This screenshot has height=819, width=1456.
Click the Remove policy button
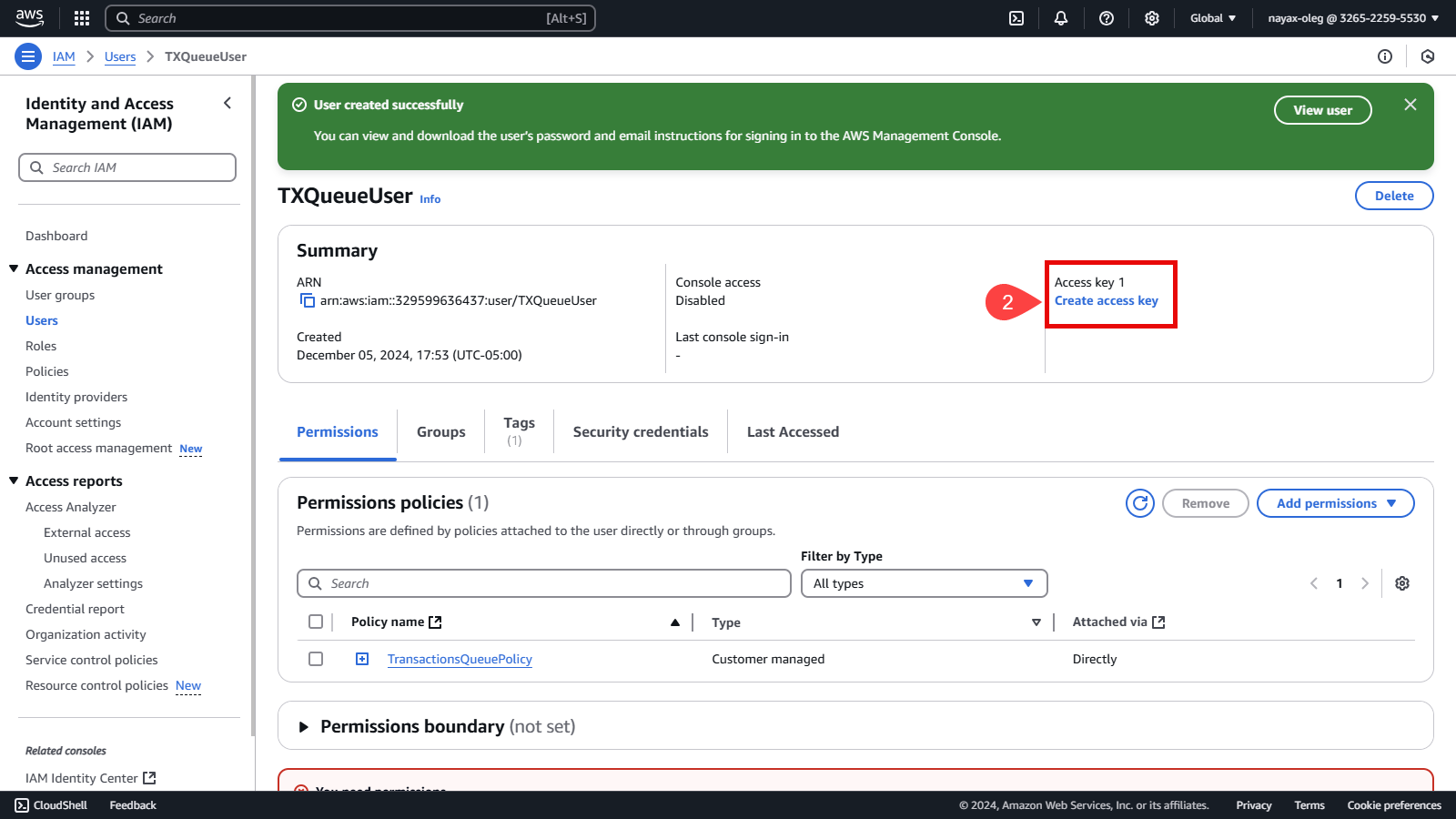pyautogui.click(x=1206, y=503)
